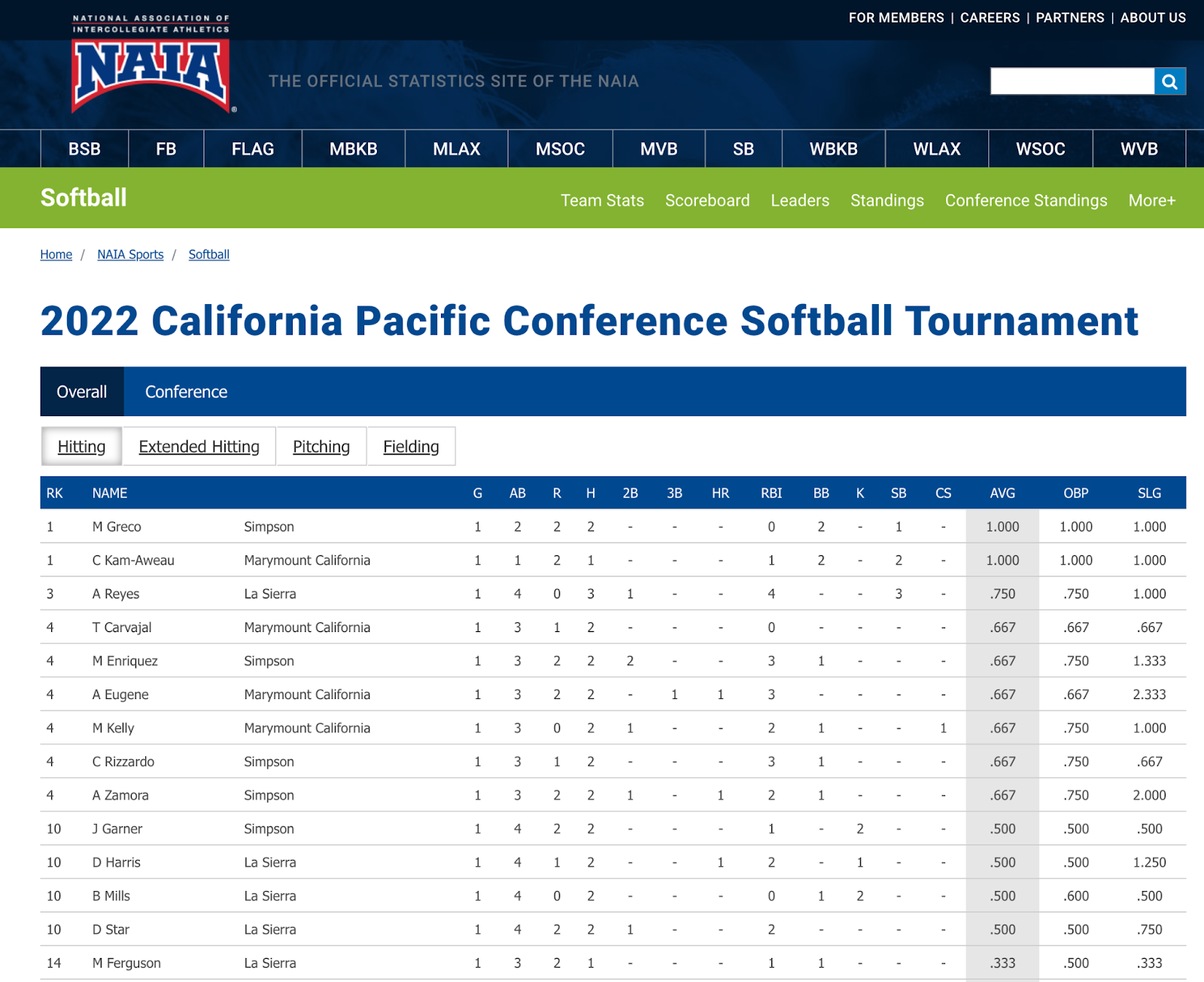Open the WBKB sport menu
The height and width of the screenshot is (982, 1204).
tap(833, 149)
